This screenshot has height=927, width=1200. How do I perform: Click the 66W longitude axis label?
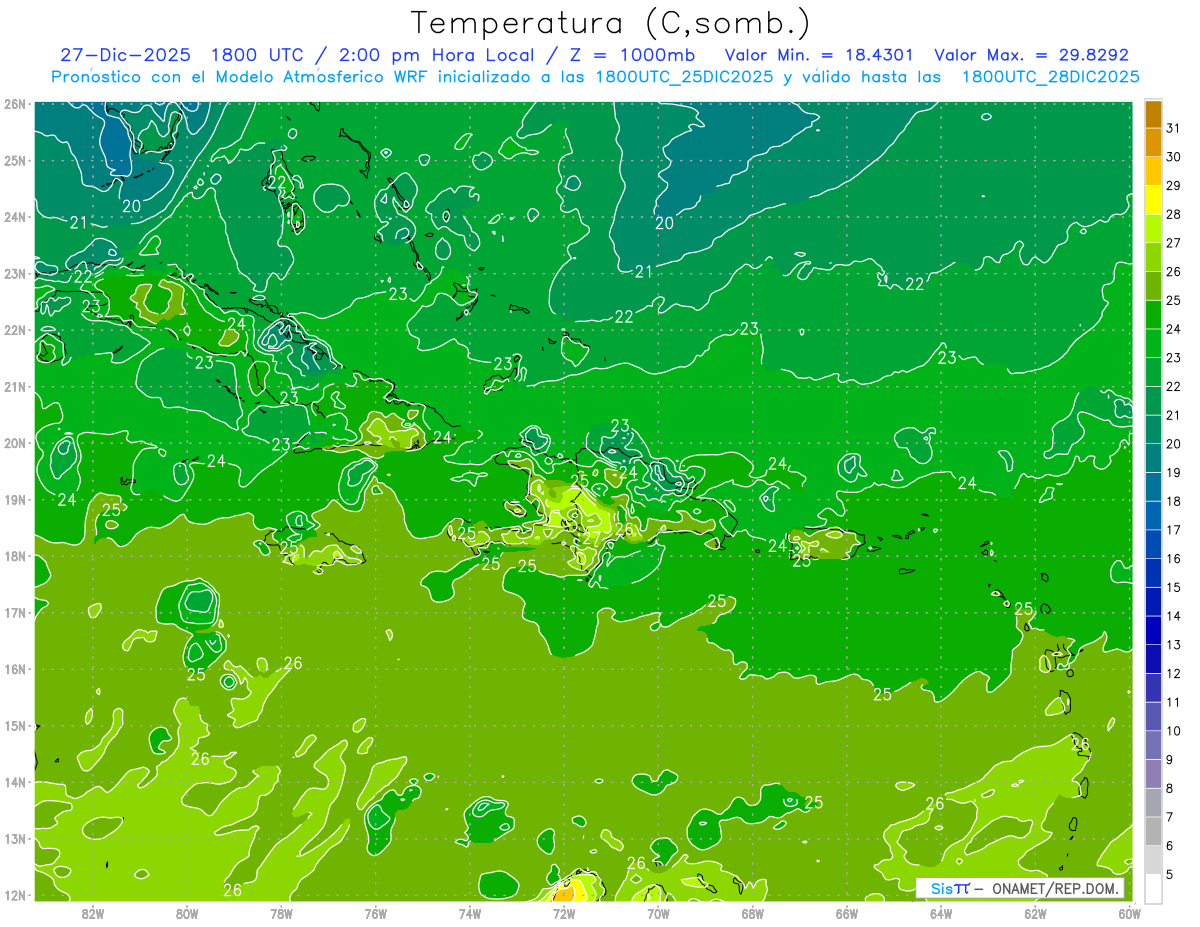847,913
